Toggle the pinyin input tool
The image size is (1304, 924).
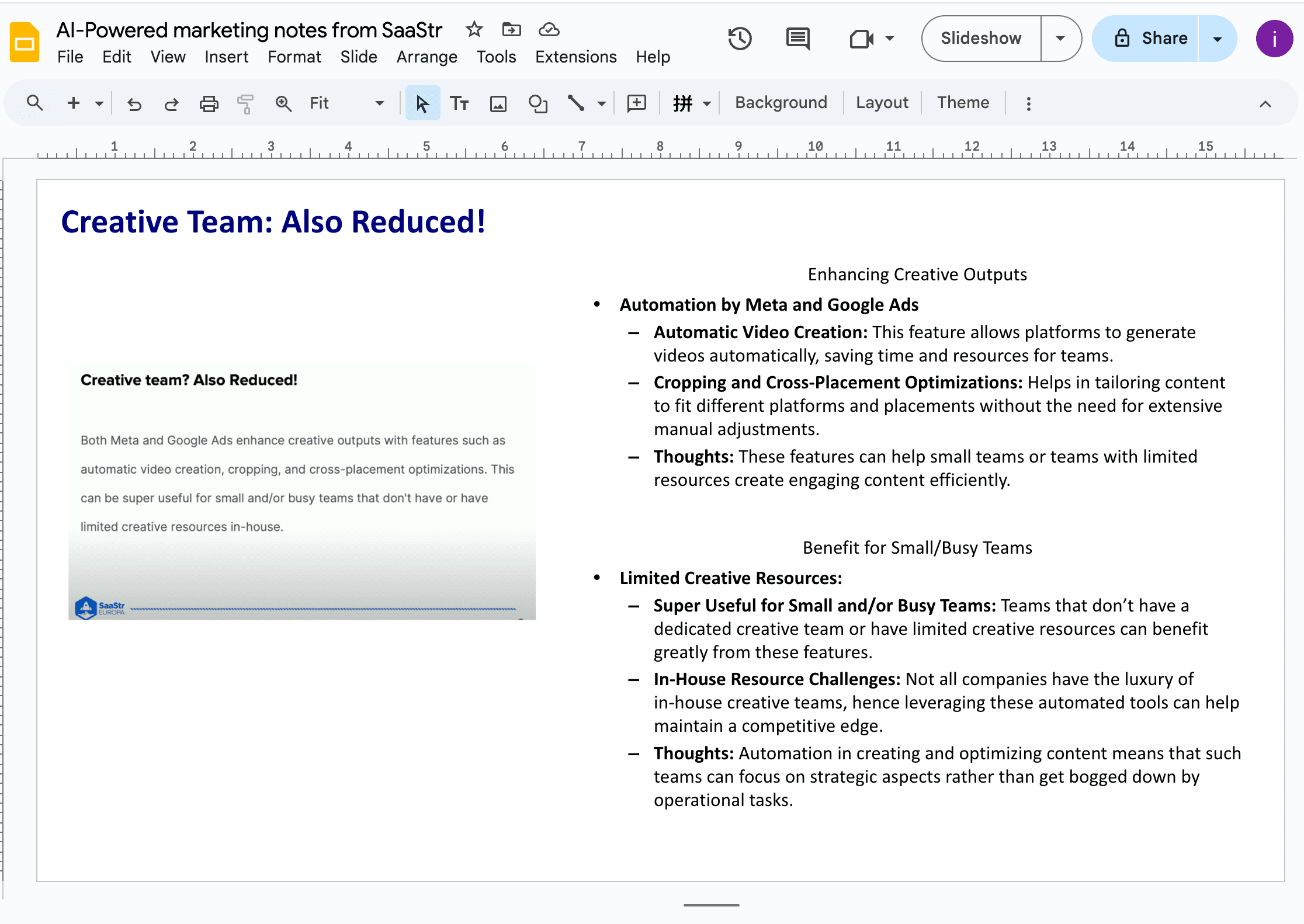(682, 103)
